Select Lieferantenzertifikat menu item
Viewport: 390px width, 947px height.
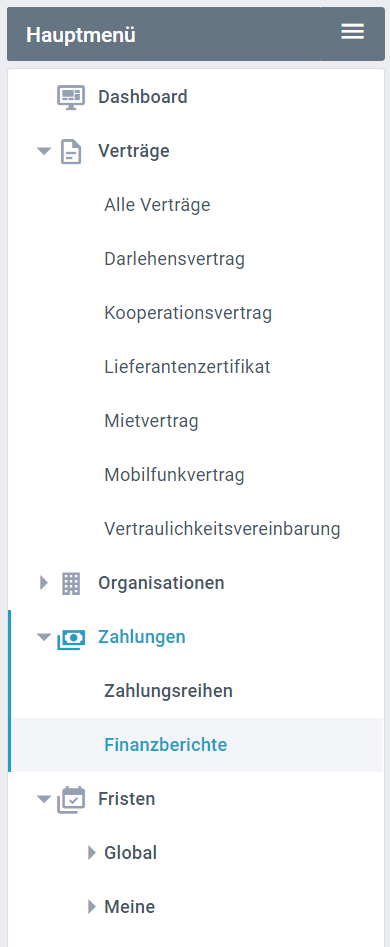point(187,367)
